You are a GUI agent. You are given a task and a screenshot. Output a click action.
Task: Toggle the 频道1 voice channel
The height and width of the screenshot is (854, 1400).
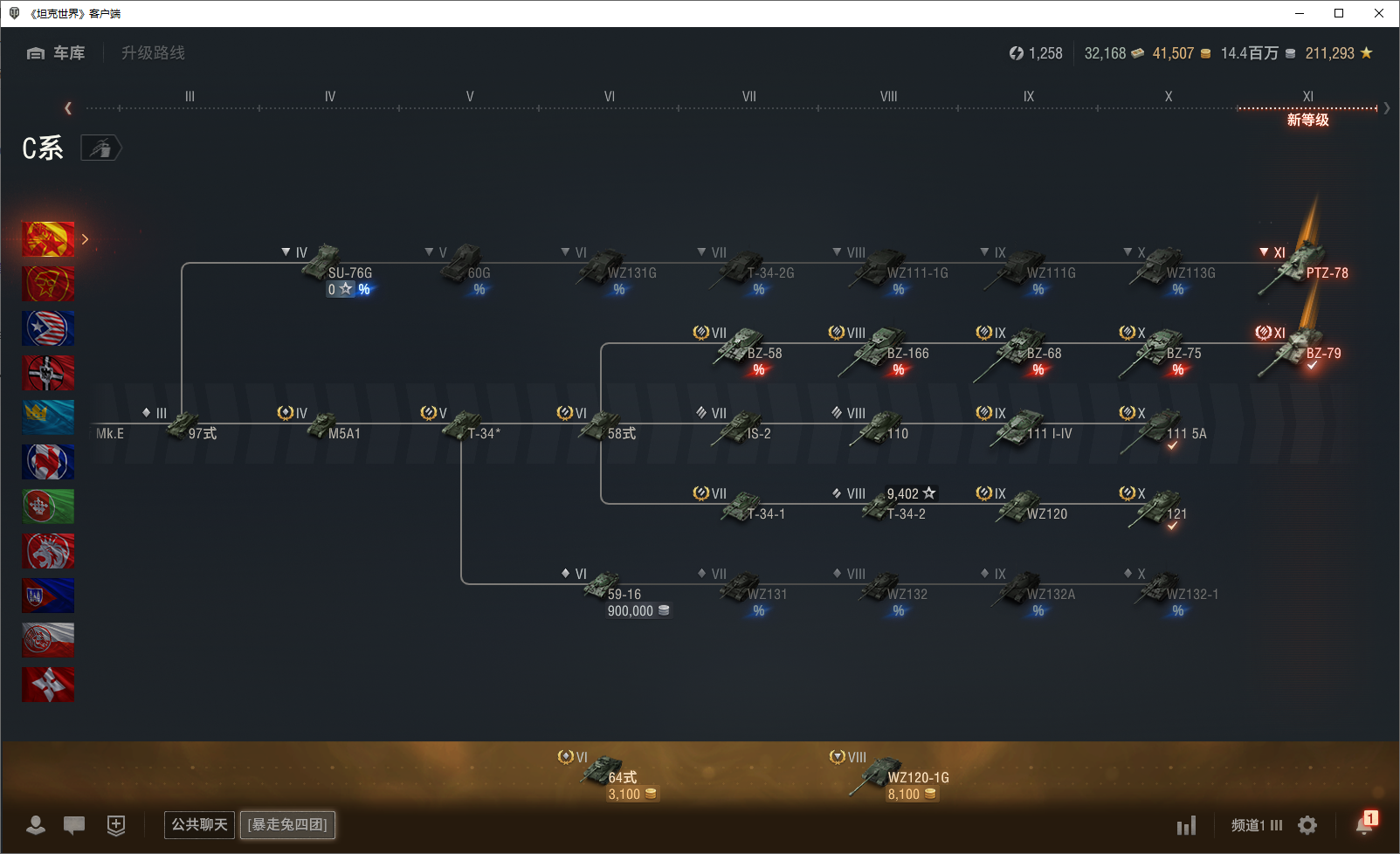(1257, 825)
